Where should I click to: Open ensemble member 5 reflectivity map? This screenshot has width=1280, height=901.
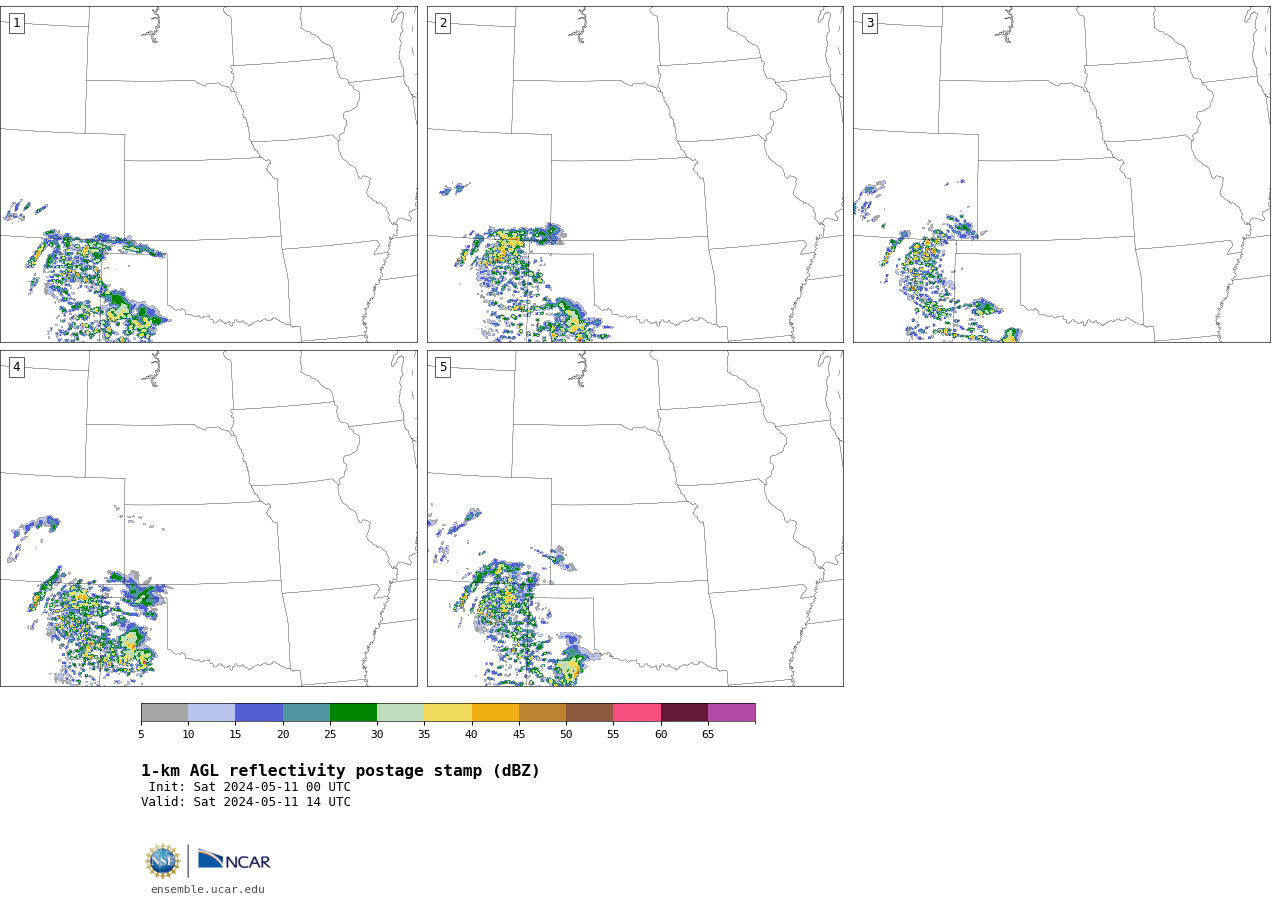click(635, 518)
